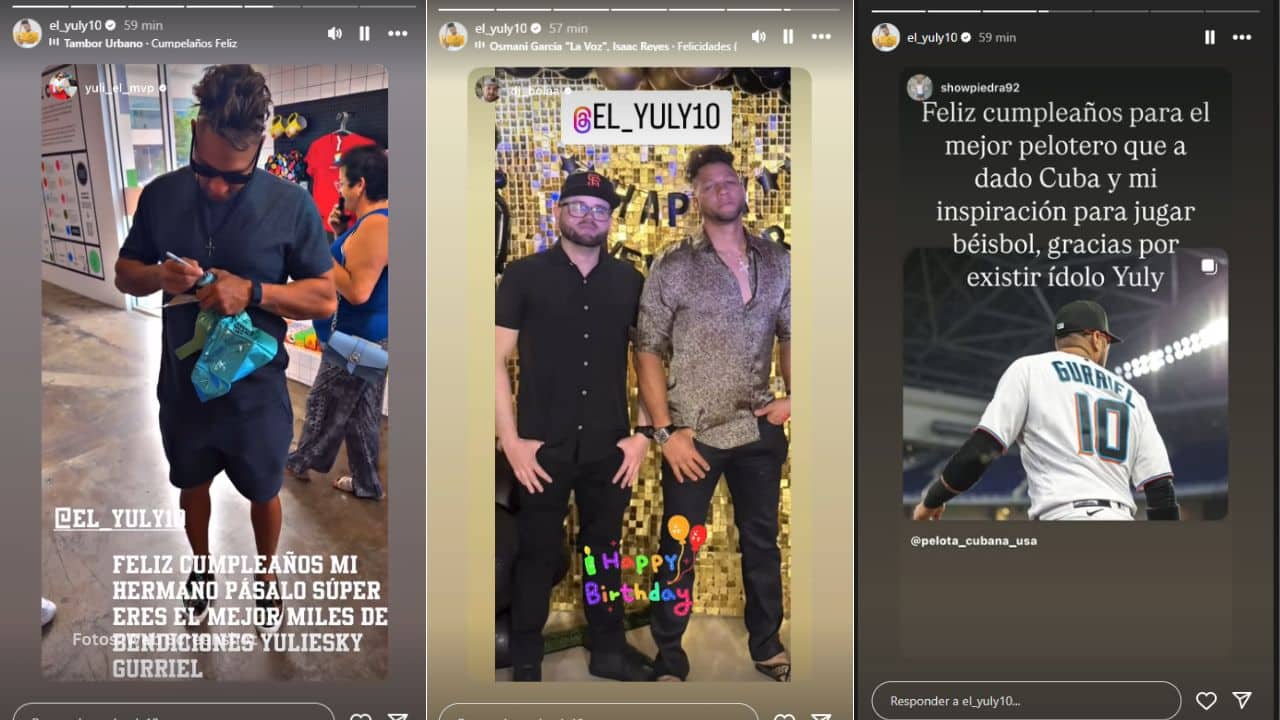Share the right story via paper plane icon
This screenshot has width=1280, height=720.
click(x=1242, y=701)
